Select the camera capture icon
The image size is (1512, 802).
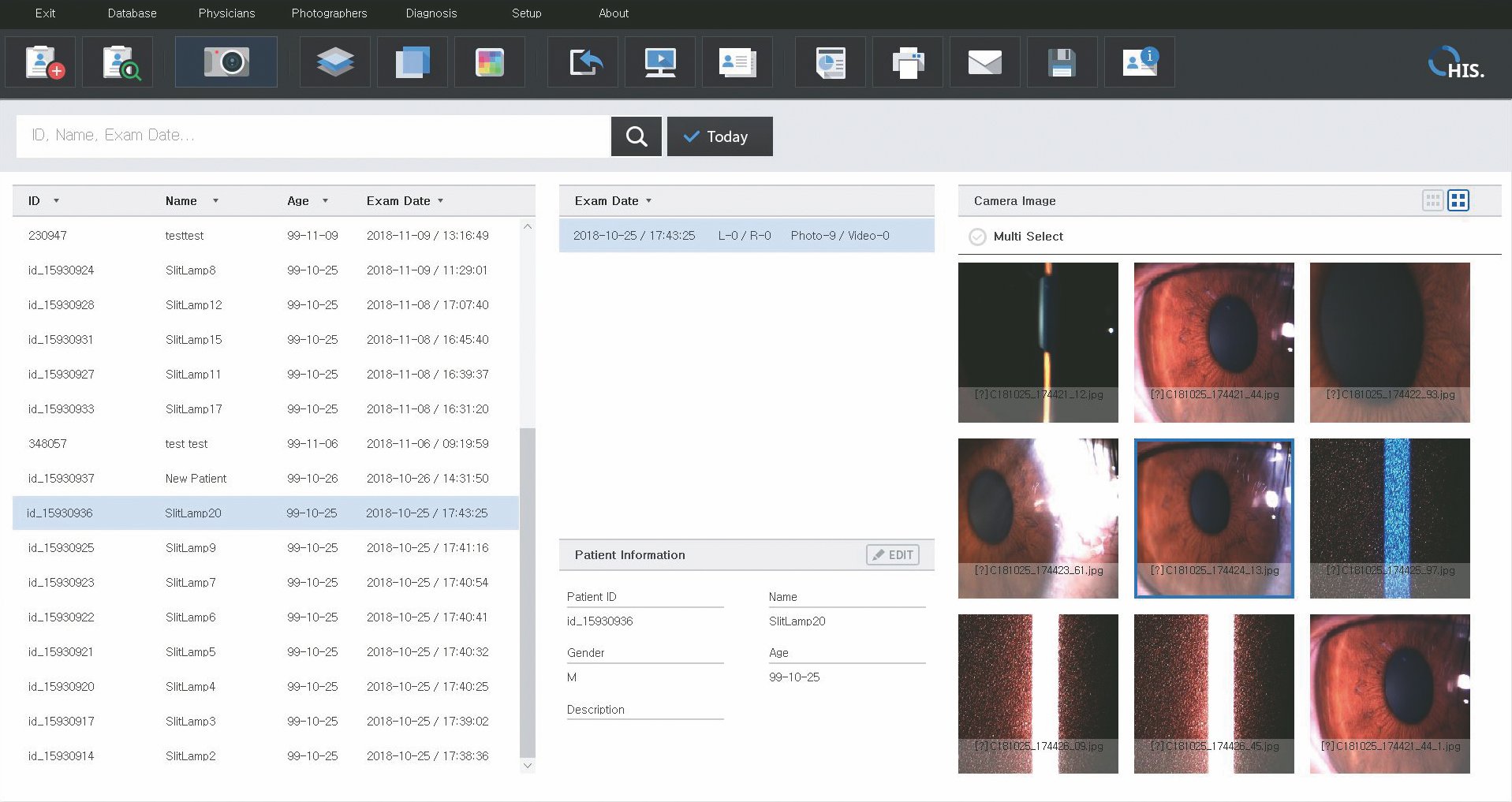(x=226, y=62)
